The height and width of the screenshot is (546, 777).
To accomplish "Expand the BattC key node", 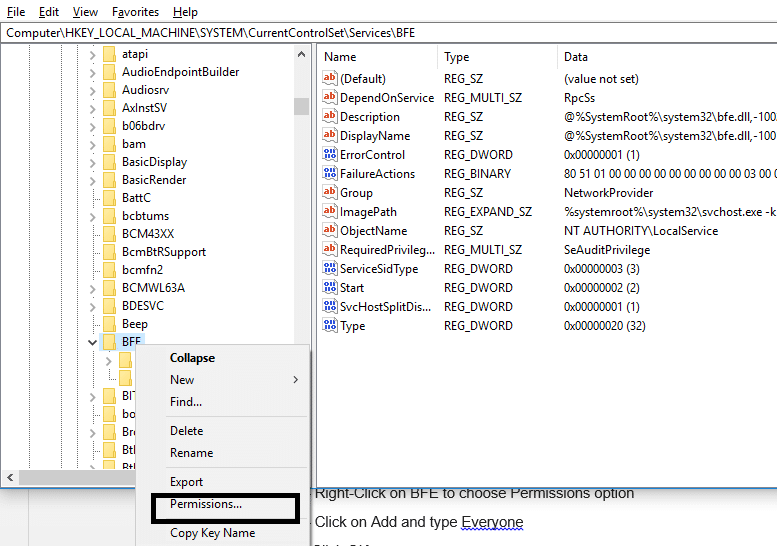I will coord(93,198).
